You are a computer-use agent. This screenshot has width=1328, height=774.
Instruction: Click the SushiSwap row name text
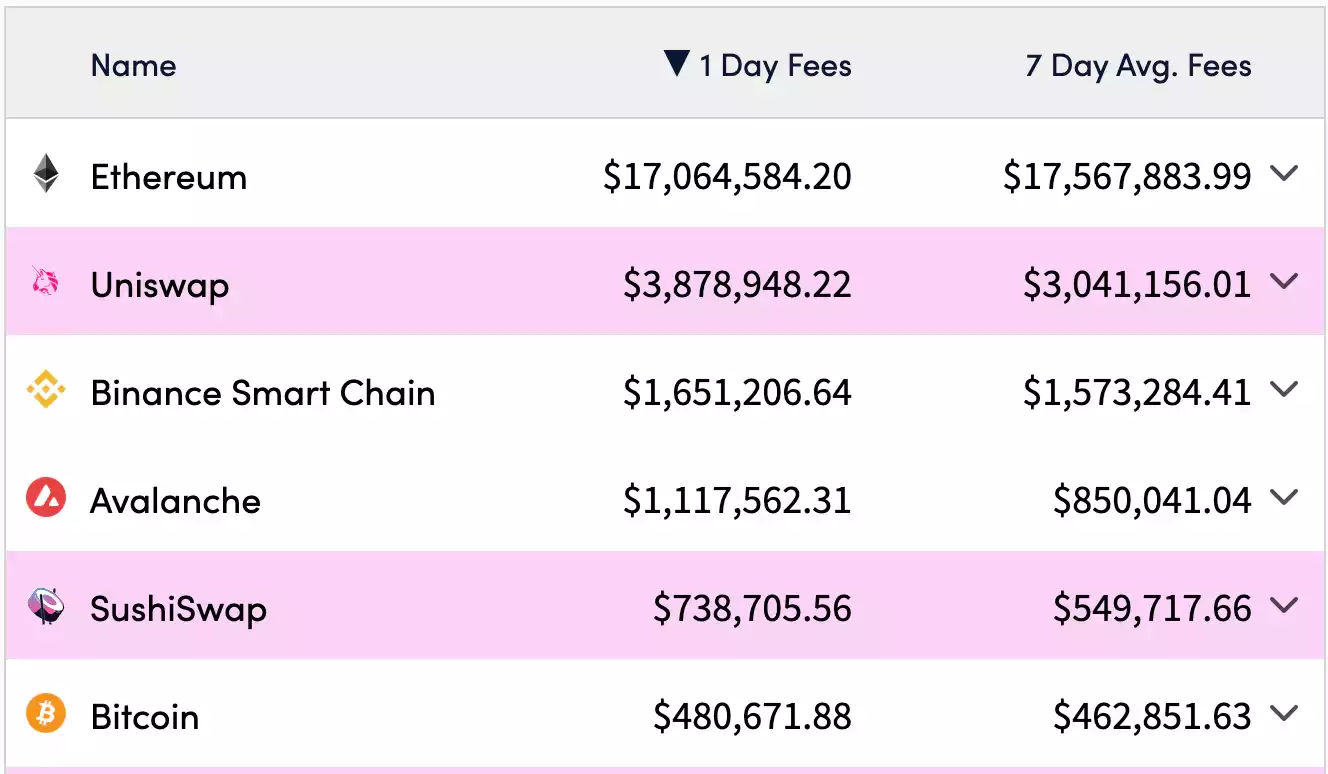[x=177, y=607]
